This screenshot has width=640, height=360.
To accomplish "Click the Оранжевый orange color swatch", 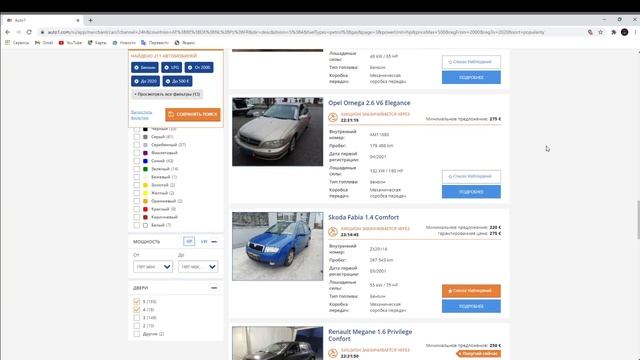I will tap(145, 201).
